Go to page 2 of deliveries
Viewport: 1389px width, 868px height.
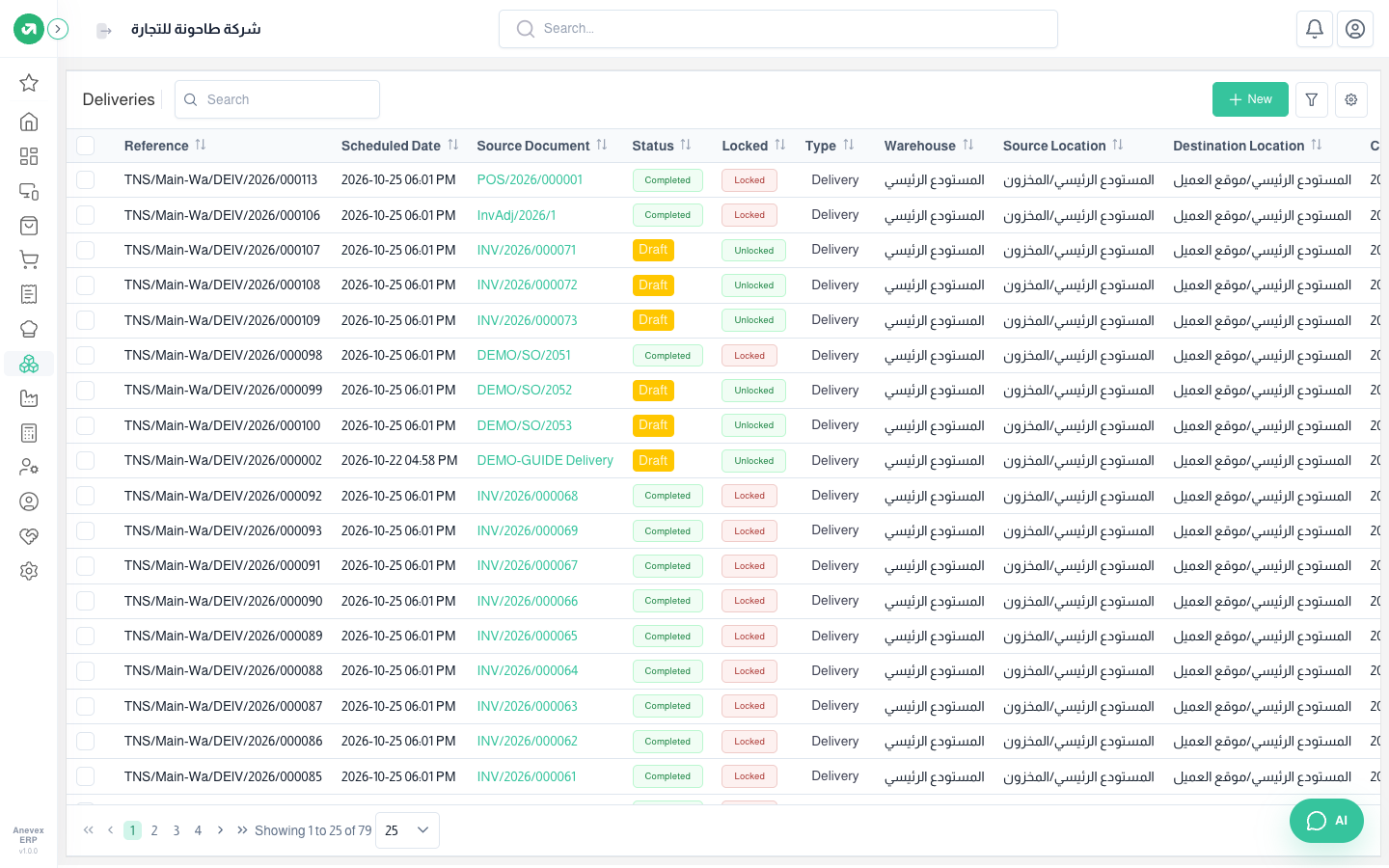[x=154, y=830]
